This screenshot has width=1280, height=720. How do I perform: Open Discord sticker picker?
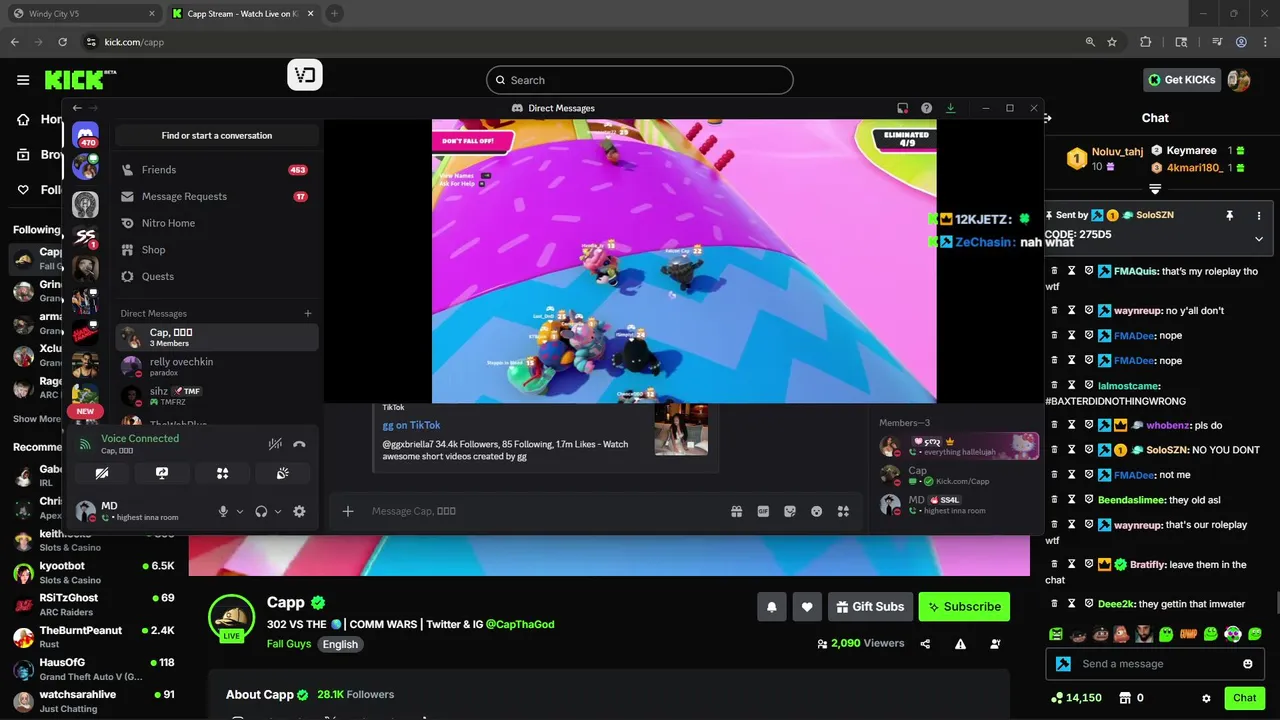click(790, 511)
